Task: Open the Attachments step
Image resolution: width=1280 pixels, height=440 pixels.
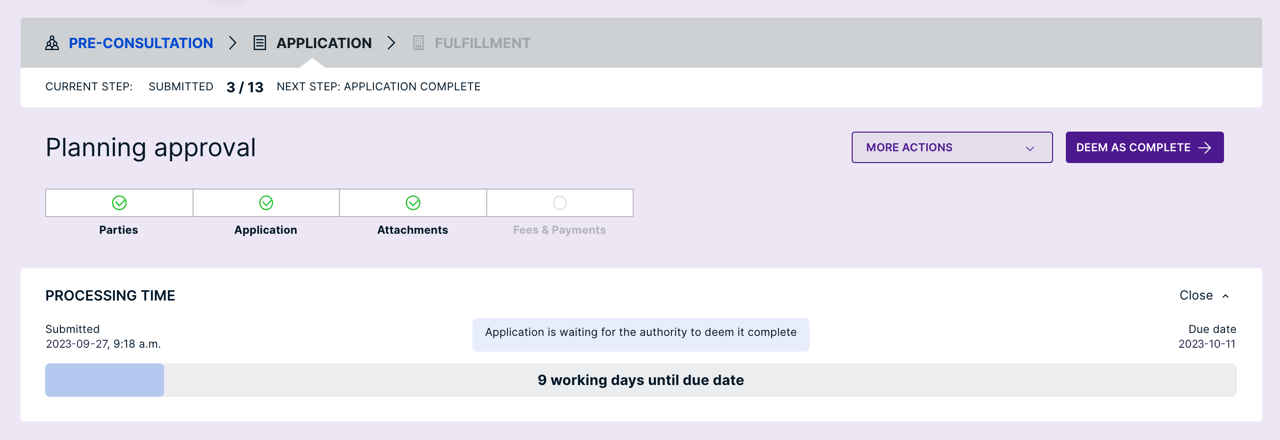Action: point(412,230)
